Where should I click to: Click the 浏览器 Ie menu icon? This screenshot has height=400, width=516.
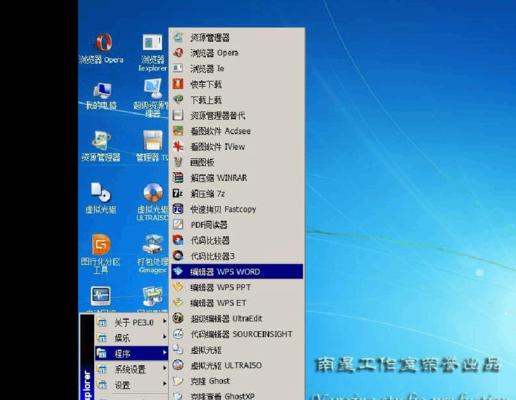pyautogui.click(x=178, y=68)
